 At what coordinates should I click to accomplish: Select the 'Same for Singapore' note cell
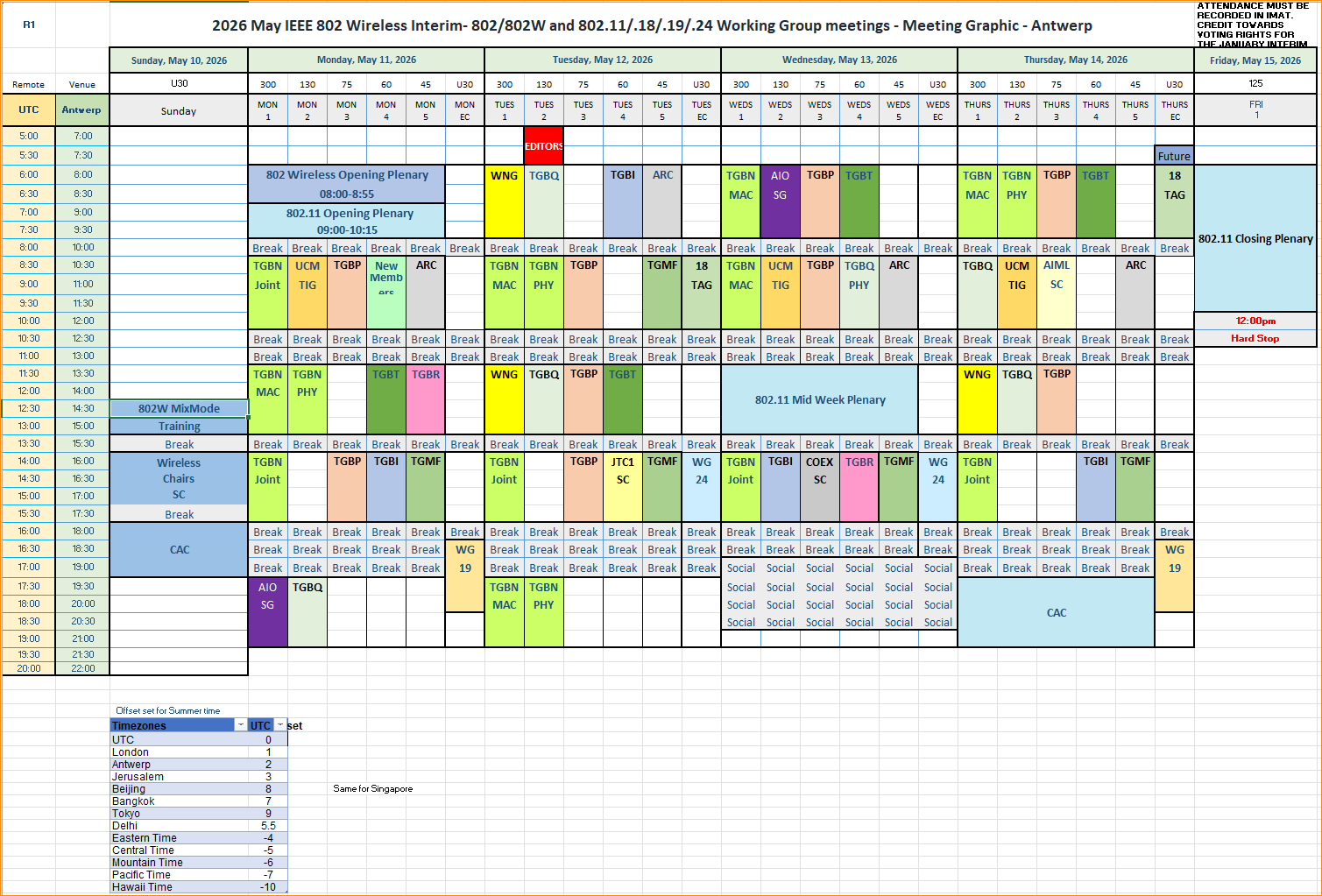click(x=372, y=789)
